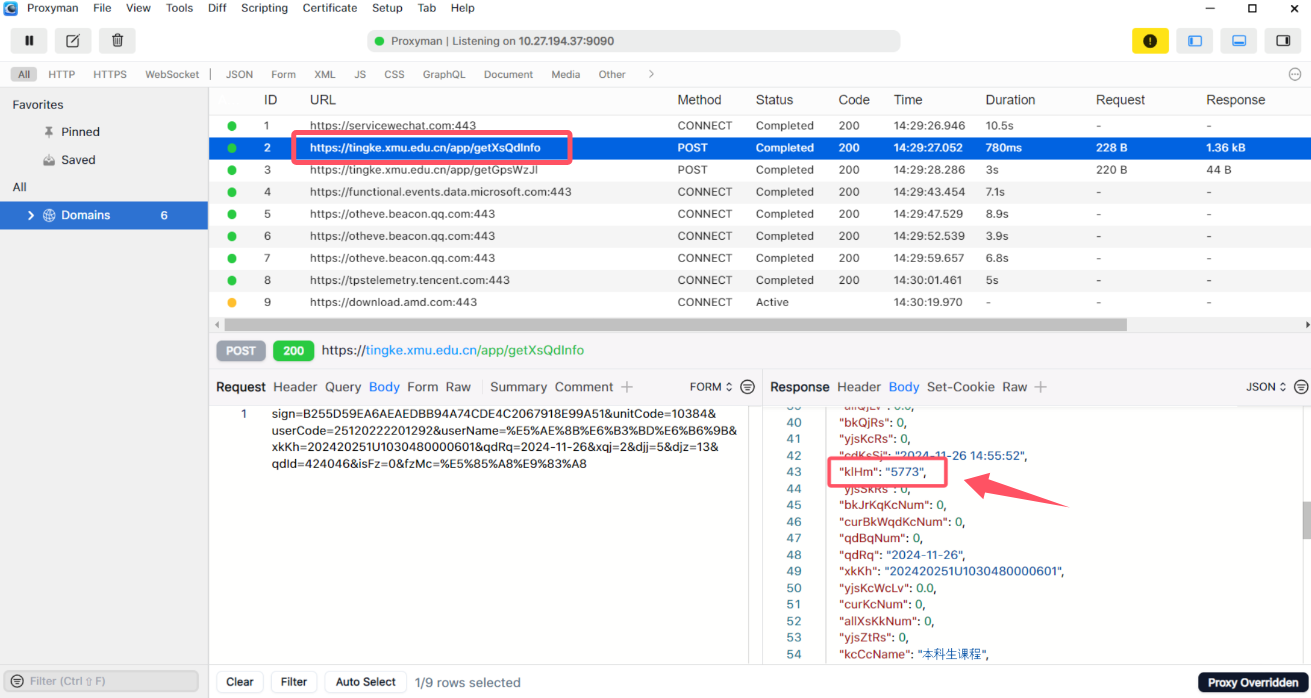Click the Proxyman app logo icon

click(11, 8)
